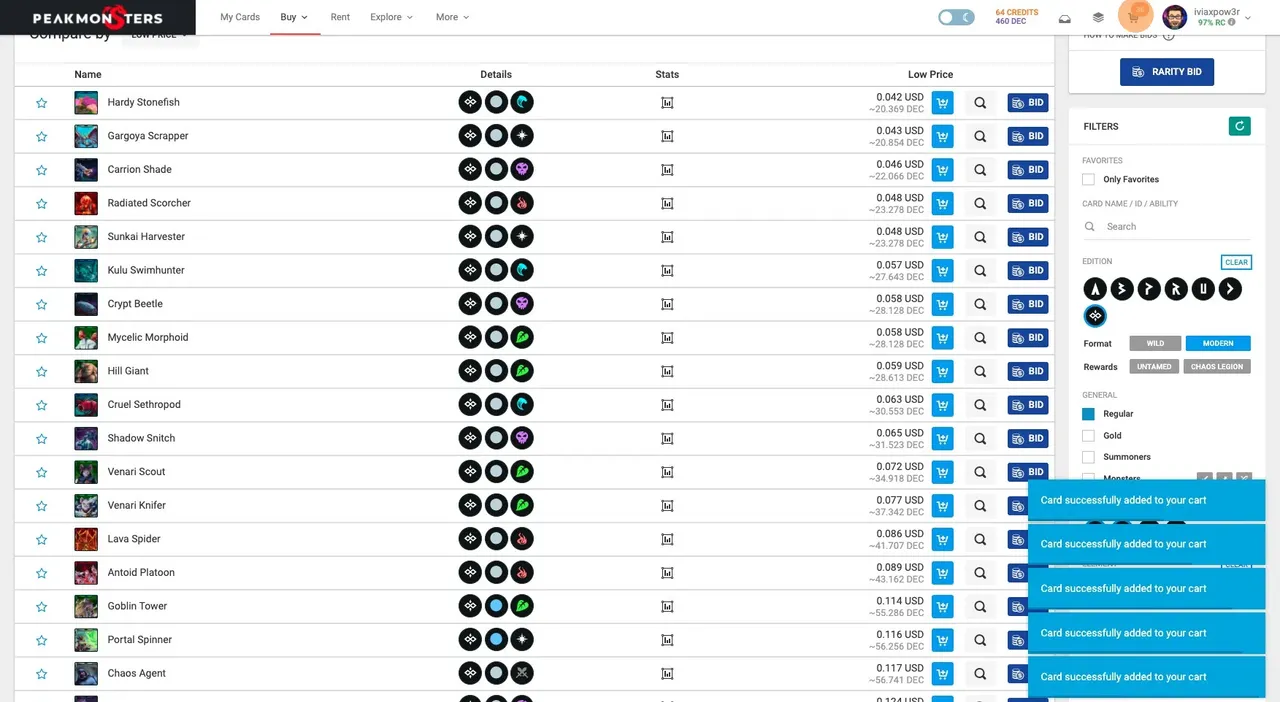The height and width of the screenshot is (702, 1280).
Task: Add Lava Spider to cart
Action: [942, 539]
